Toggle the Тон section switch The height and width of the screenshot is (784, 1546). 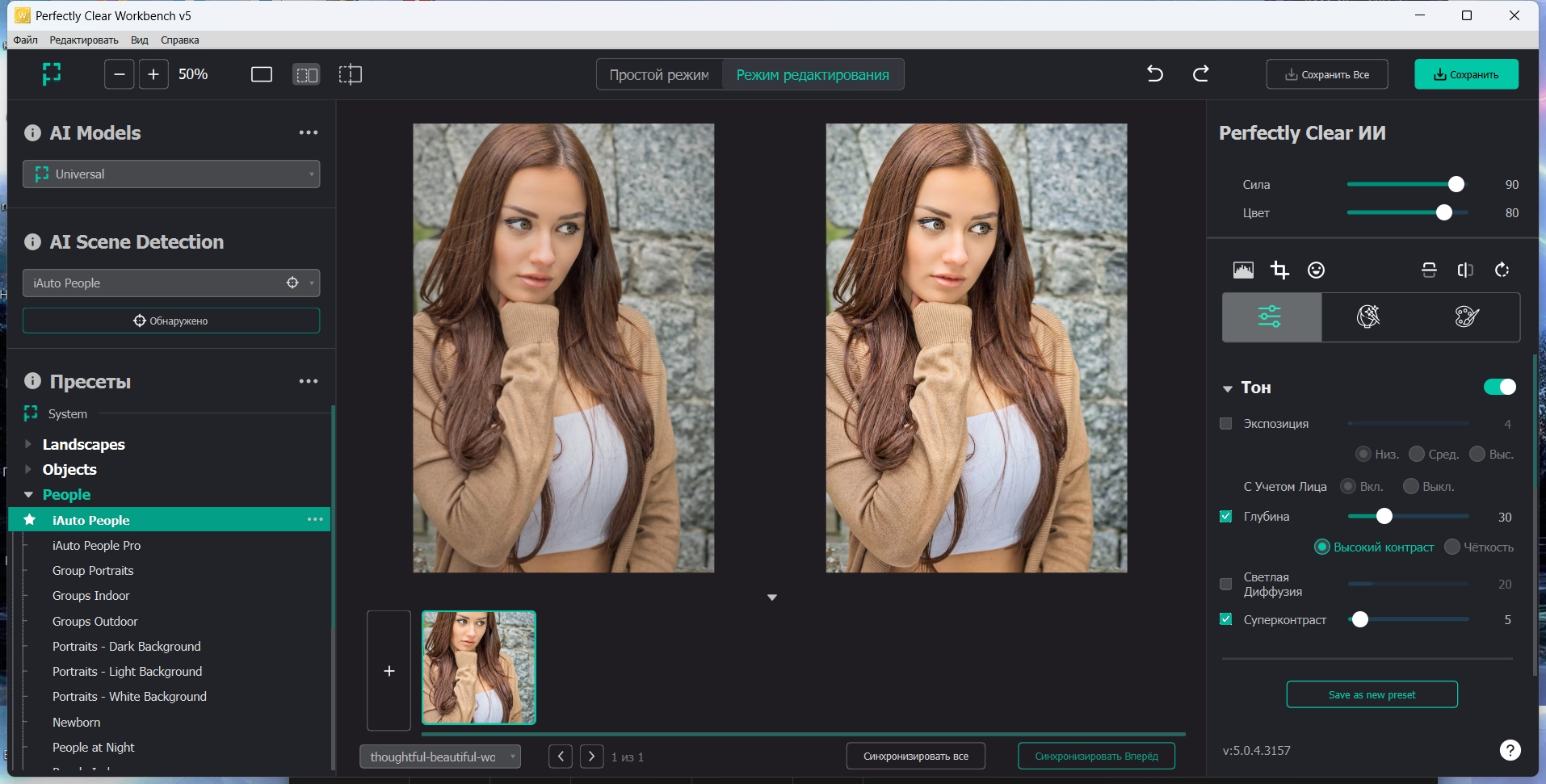(1500, 387)
